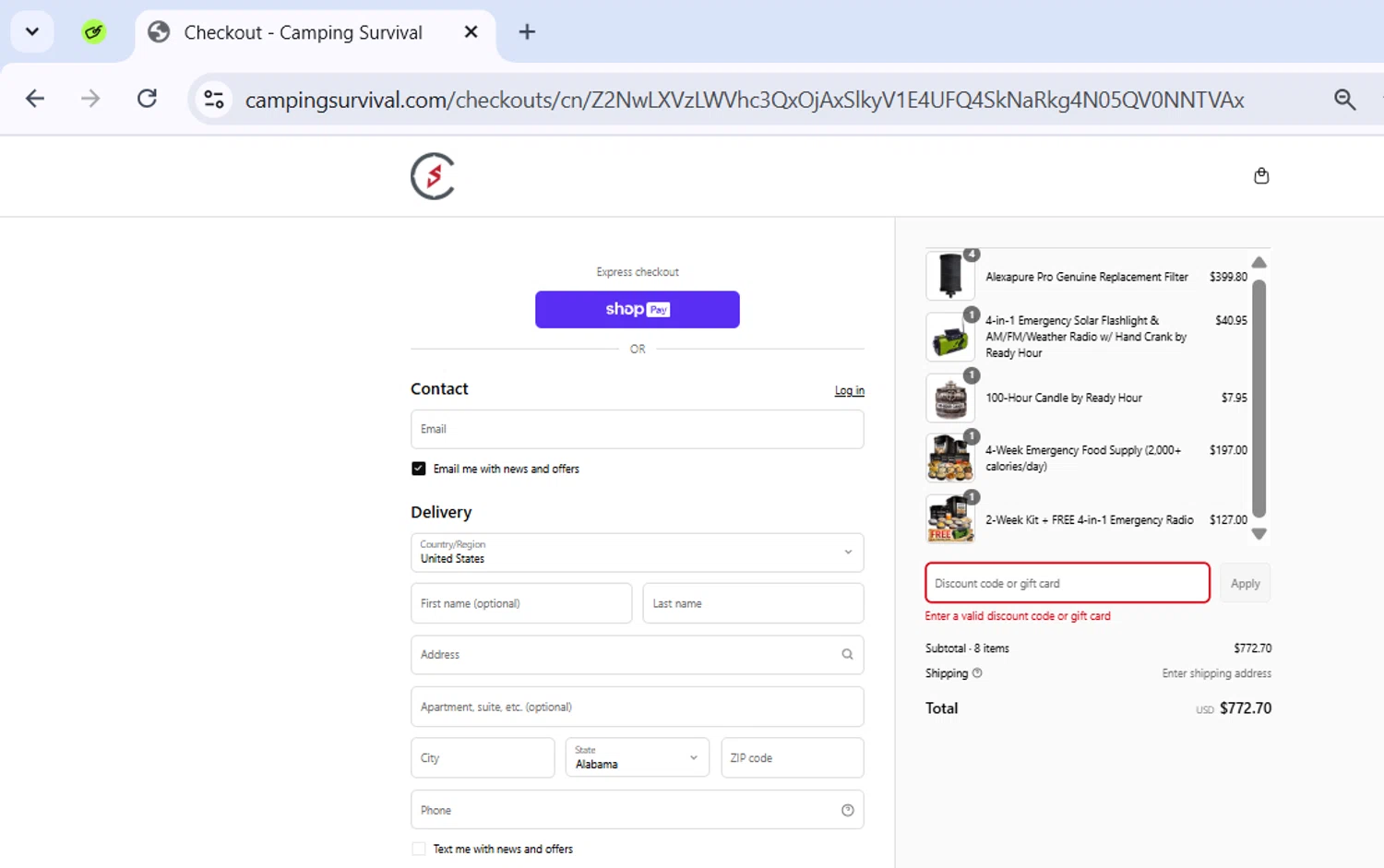Click the Enter a valid discount code error
1384x868 pixels.
[1018, 616]
